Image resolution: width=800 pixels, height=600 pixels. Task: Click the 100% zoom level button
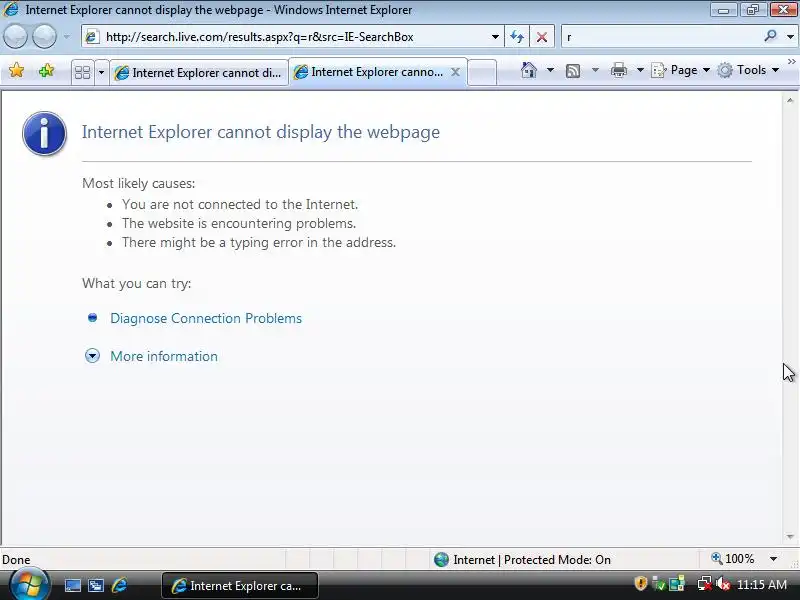[733, 559]
